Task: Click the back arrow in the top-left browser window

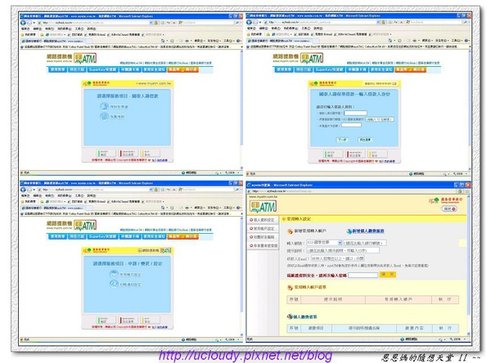Action: (23, 23)
